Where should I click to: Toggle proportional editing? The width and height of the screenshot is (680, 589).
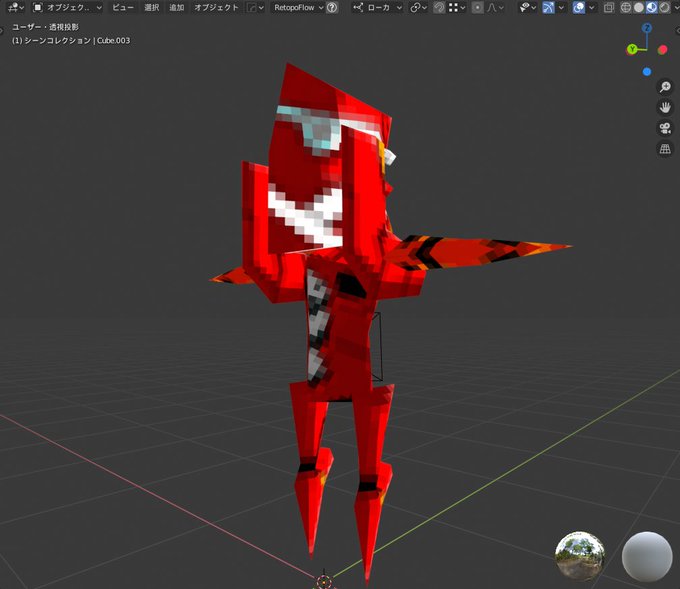(477, 7)
